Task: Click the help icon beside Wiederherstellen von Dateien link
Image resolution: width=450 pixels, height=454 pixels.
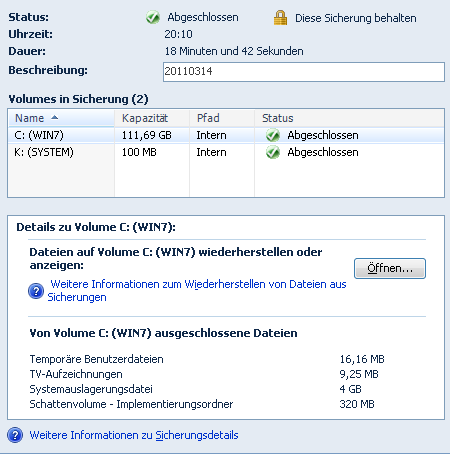Action: (36, 291)
